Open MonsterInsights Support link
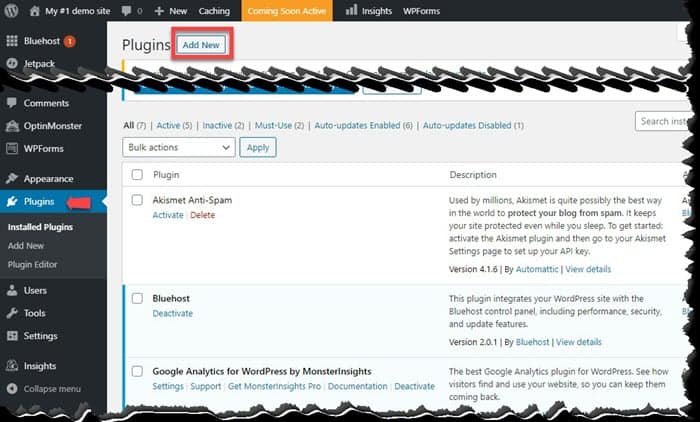This screenshot has height=422, width=700. (x=206, y=386)
